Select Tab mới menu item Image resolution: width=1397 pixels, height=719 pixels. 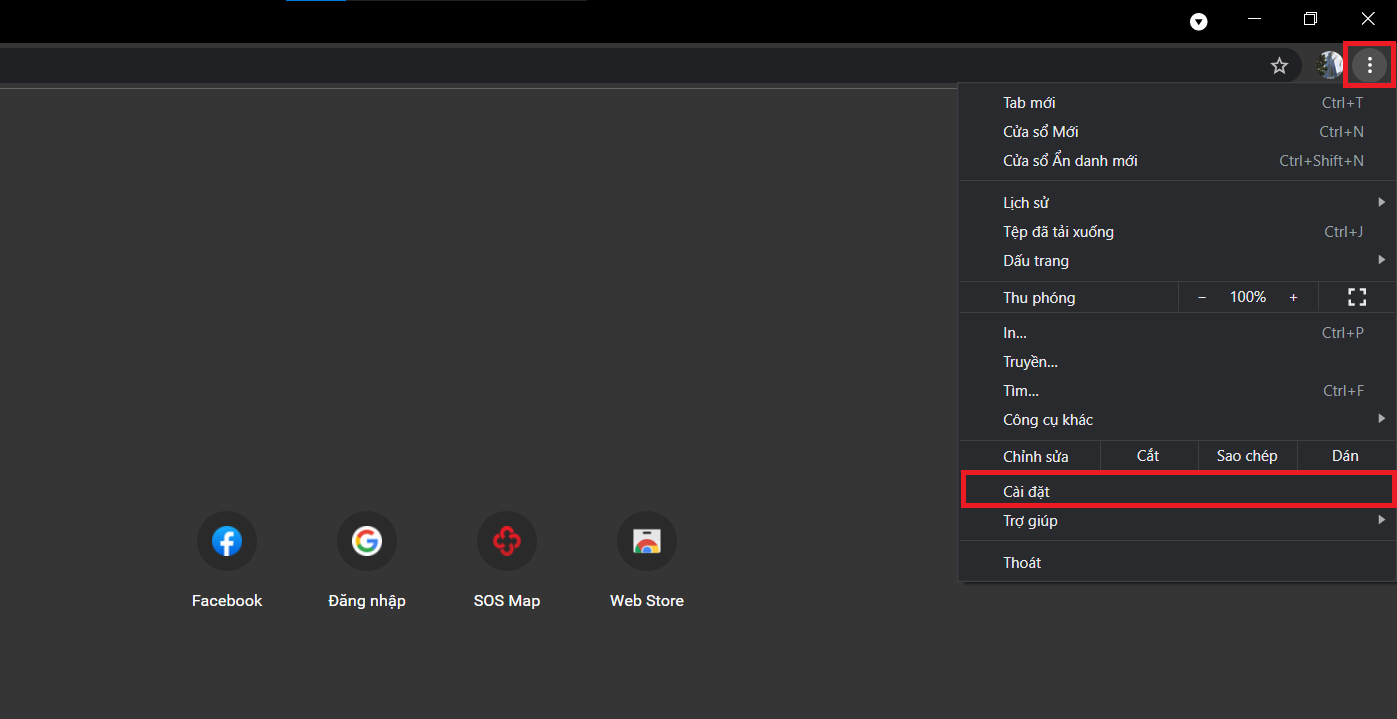[x=1177, y=103]
